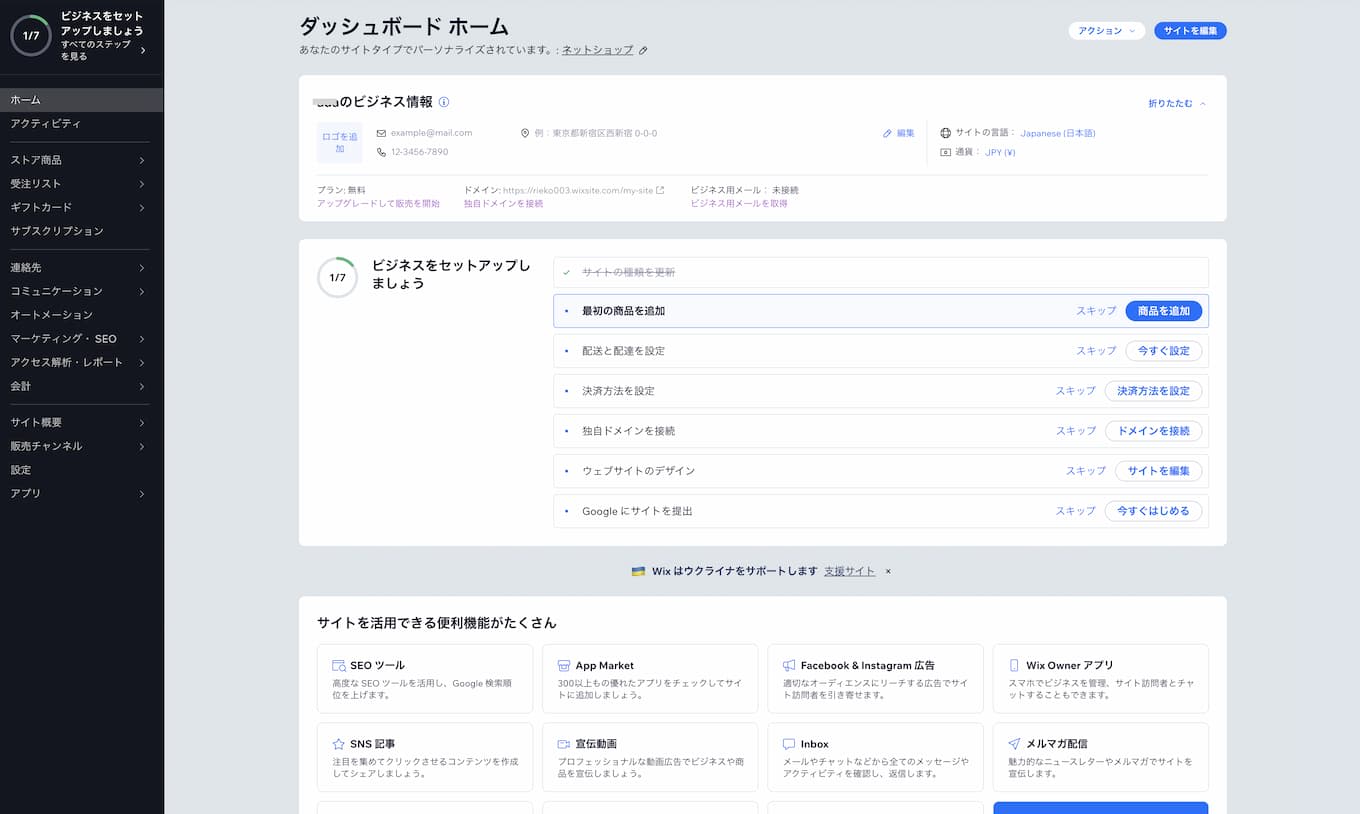Open サブスクリプション in the sidebar
1360x814 pixels.
(81, 231)
